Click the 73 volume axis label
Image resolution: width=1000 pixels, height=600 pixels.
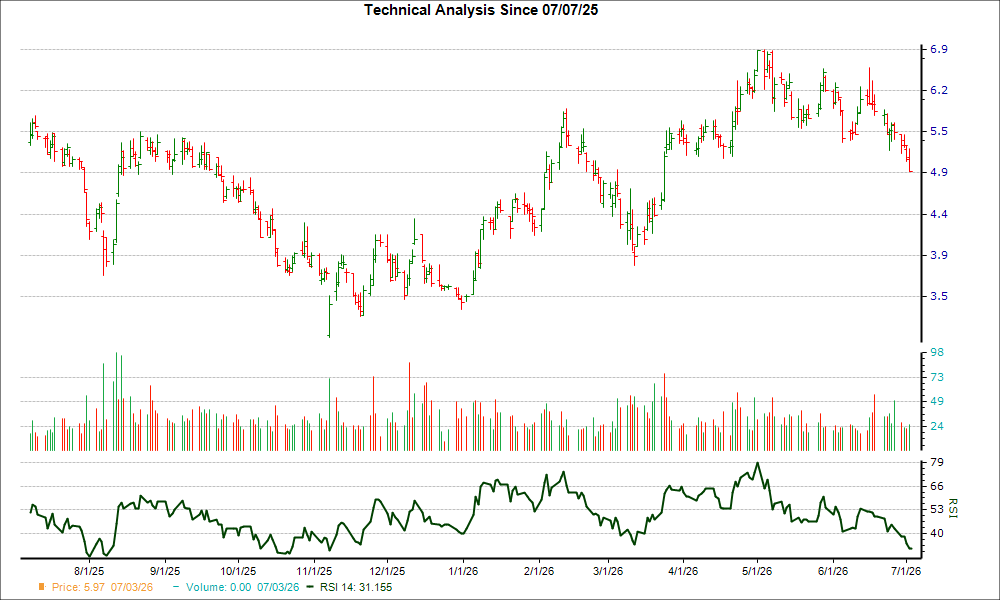click(x=937, y=377)
